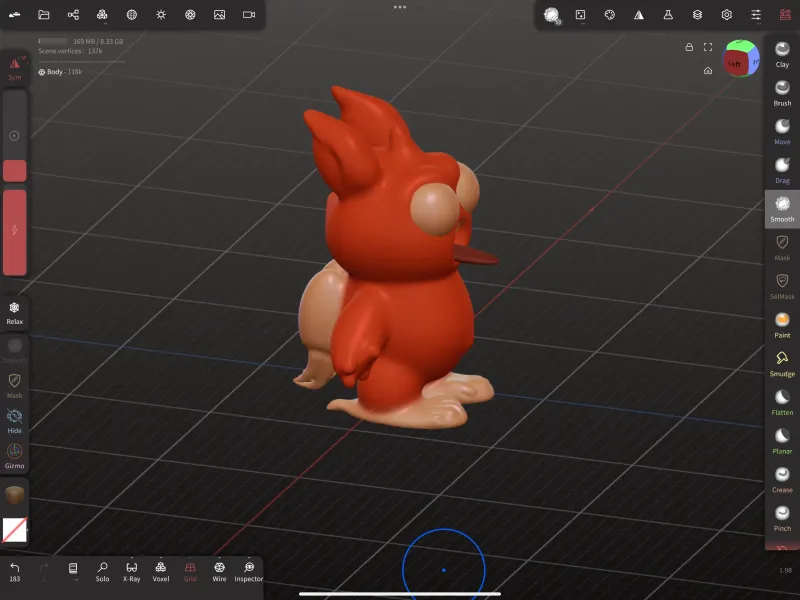Image resolution: width=800 pixels, height=600 pixels.
Task: Enable the Relax shortcut
Action: [14, 313]
